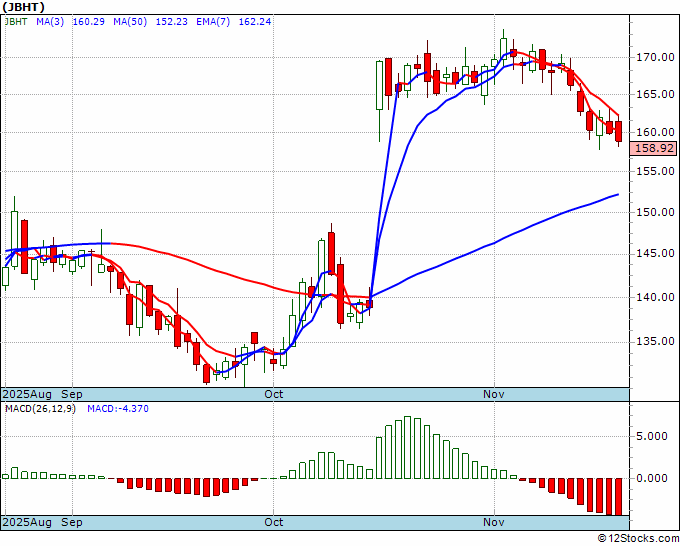Click the EMA(7) value 162.24
680x546 pixels.
pyautogui.click(x=255, y=21)
